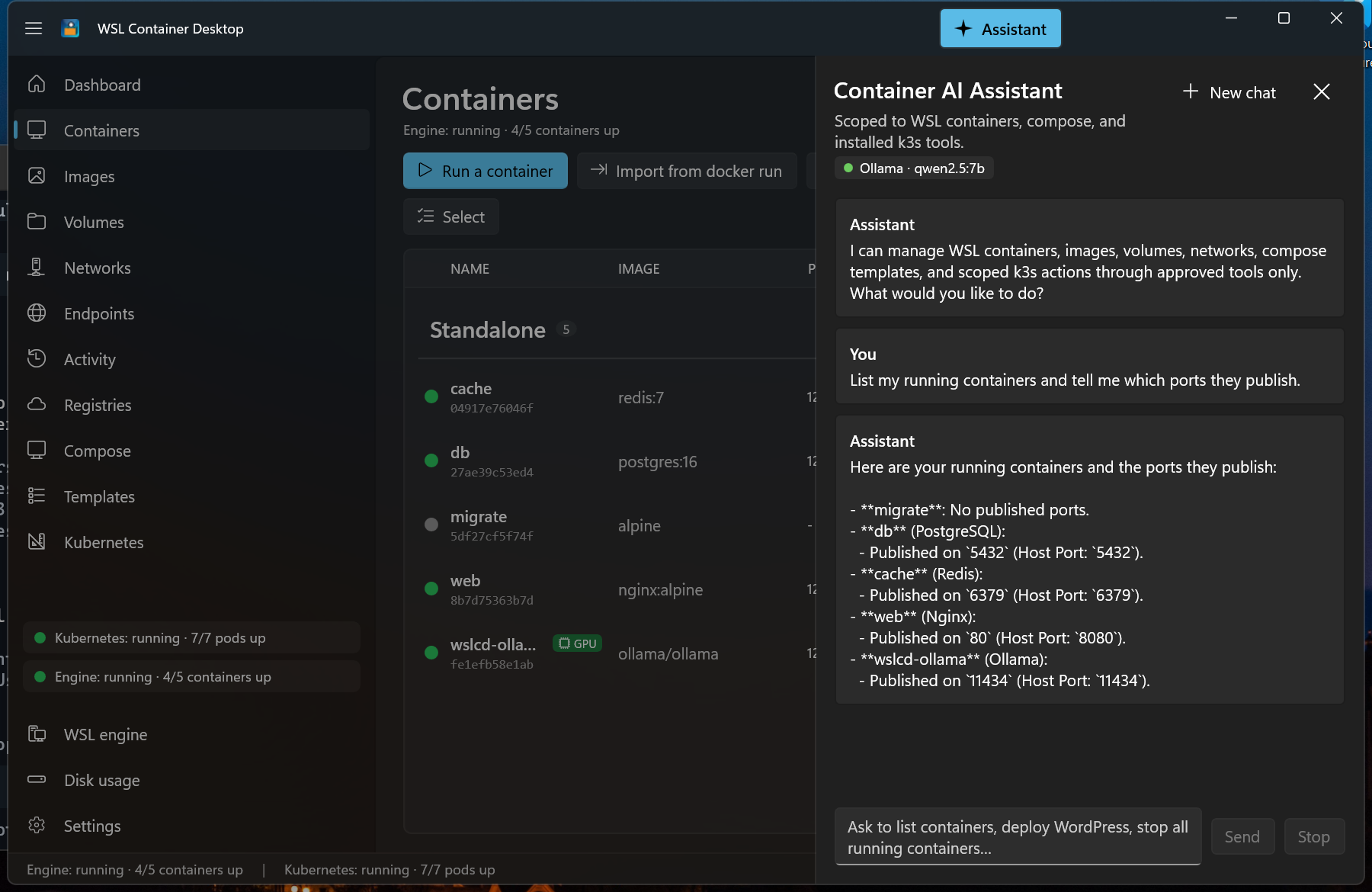Open the Volumes folder icon
Screen dimensions: 1372x892
pos(37,221)
